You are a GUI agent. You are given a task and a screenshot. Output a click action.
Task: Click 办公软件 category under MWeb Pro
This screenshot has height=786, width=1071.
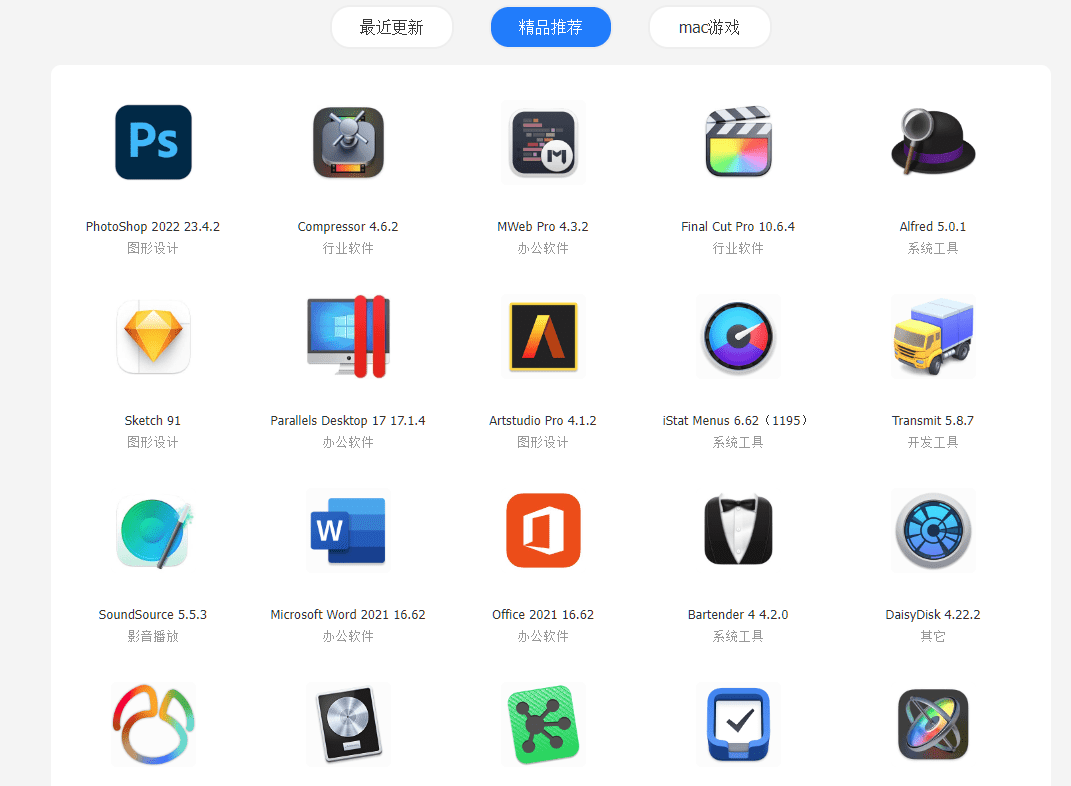pos(543,249)
